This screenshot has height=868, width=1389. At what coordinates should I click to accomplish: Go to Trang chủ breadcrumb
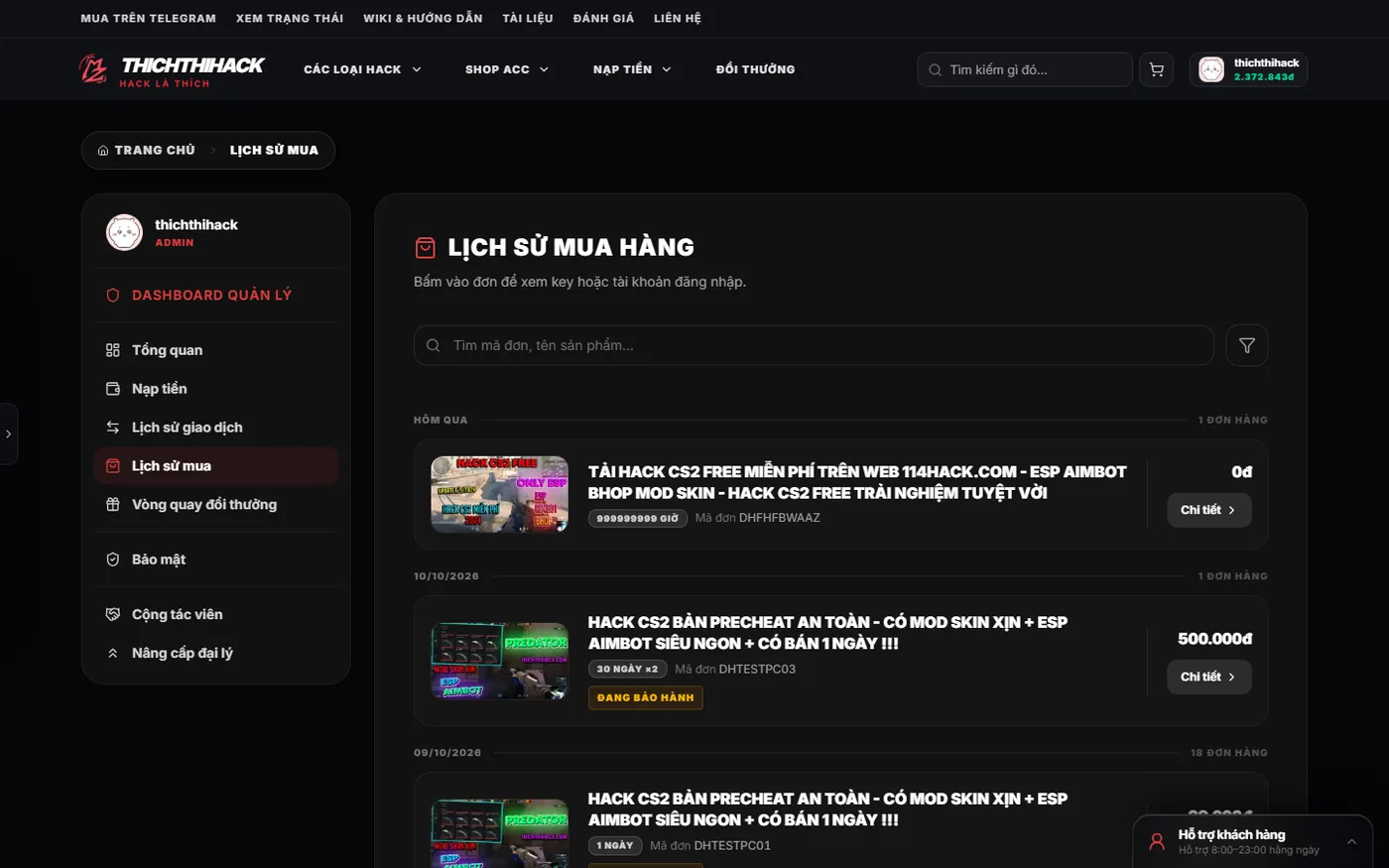pos(147,151)
